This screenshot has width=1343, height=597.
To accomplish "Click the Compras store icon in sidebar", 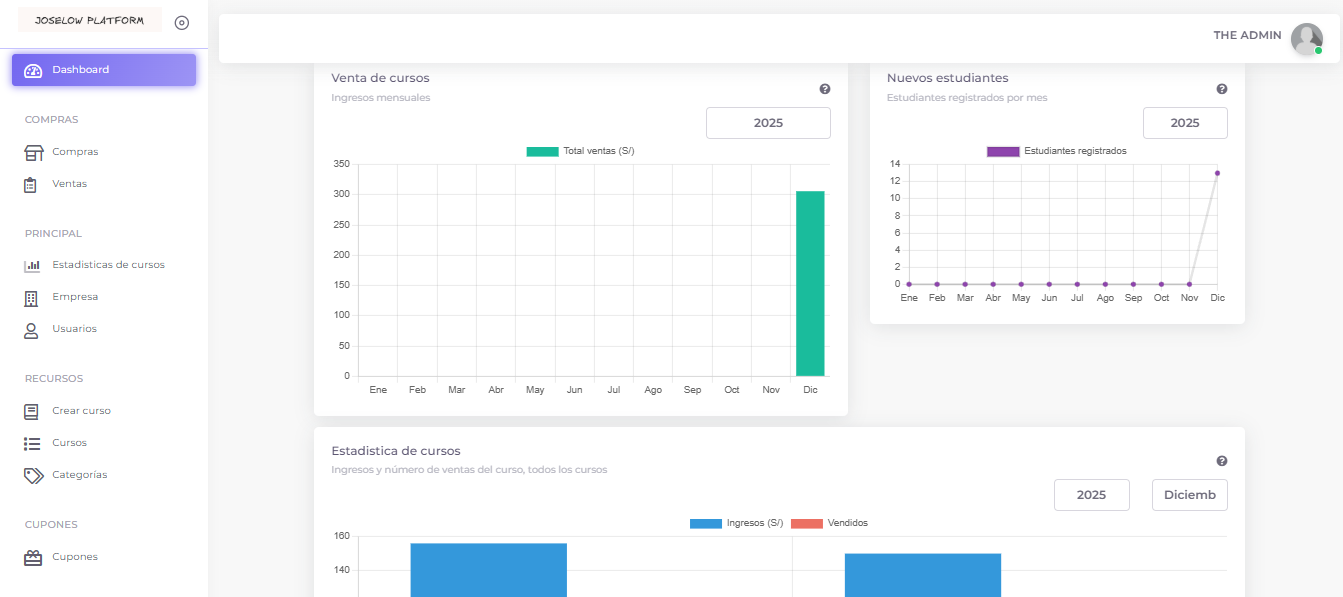I will (x=33, y=152).
